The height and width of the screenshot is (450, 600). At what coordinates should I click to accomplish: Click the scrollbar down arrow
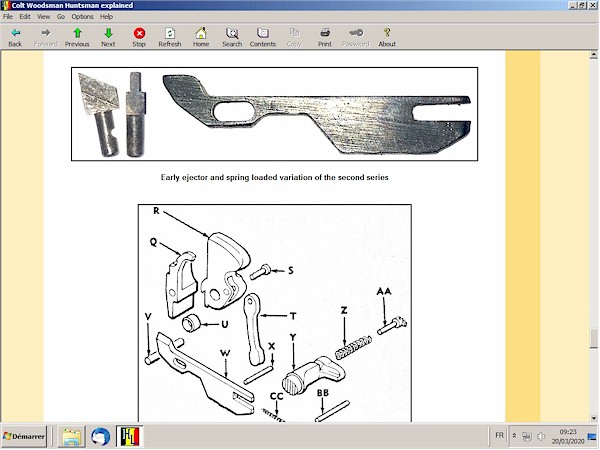tap(593, 418)
